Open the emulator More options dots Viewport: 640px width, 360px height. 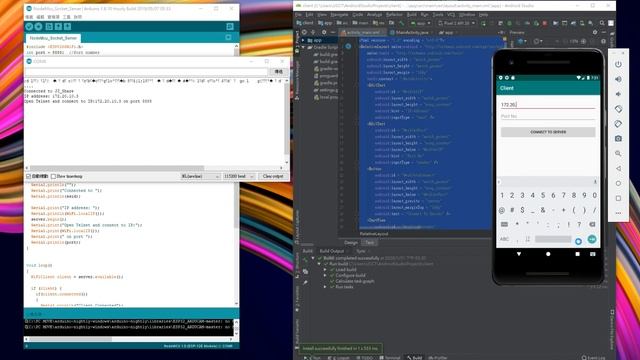[x=618, y=213]
